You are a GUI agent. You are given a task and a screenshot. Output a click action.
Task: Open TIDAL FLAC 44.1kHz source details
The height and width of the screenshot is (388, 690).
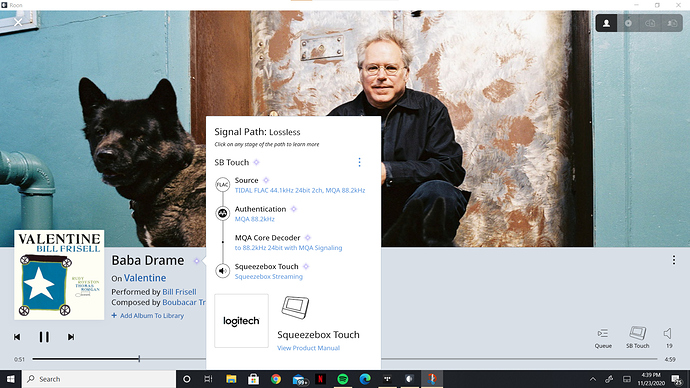pyautogui.click(x=300, y=190)
